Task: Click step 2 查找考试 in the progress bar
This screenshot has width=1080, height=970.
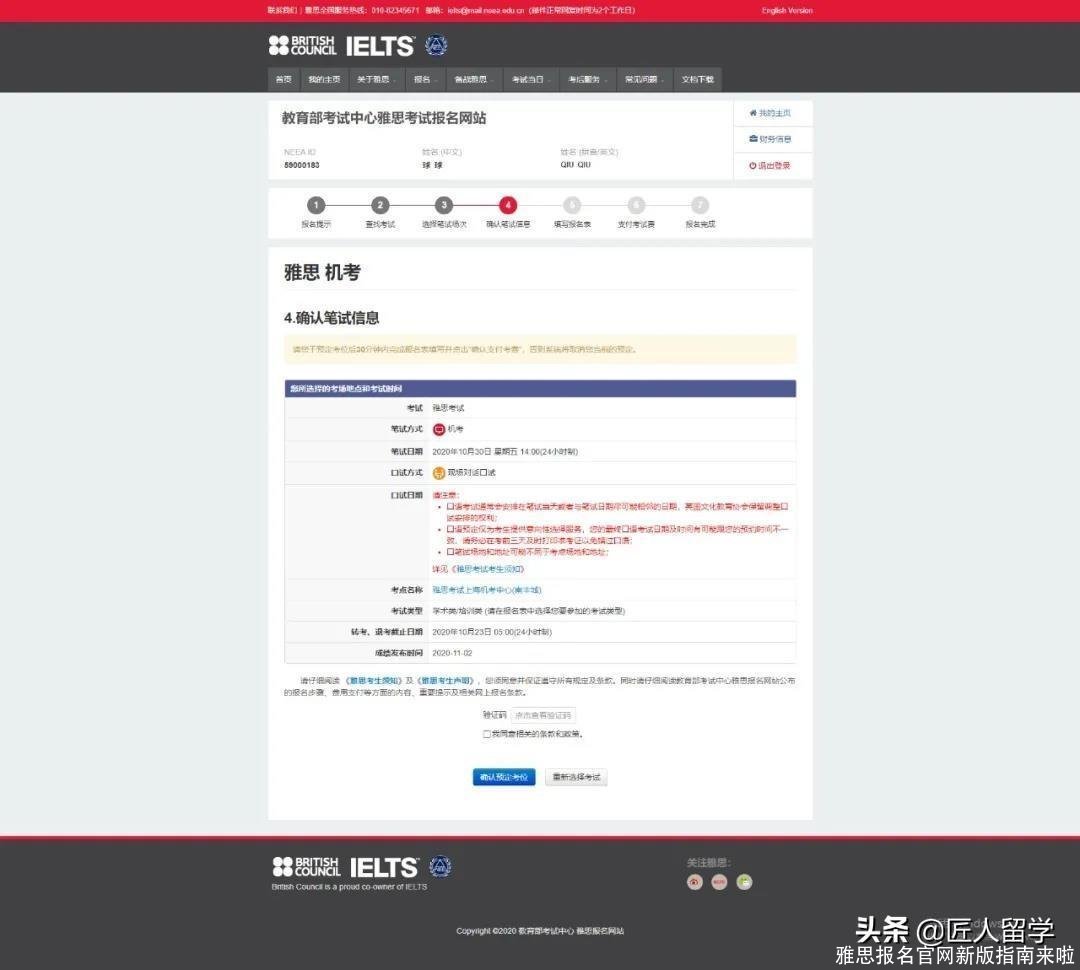Action: click(x=380, y=204)
